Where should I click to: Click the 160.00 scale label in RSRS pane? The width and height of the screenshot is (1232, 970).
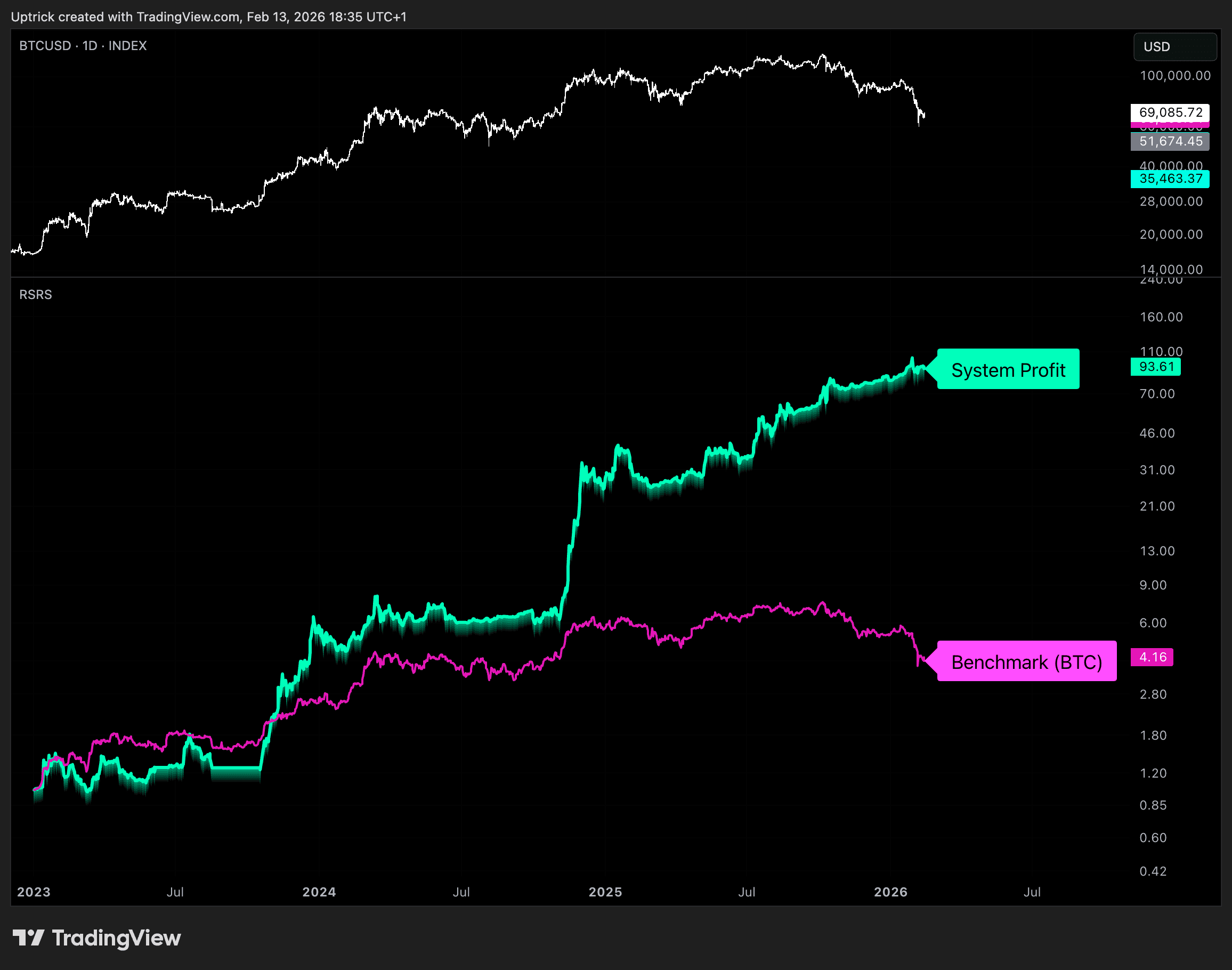(x=1161, y=317)
